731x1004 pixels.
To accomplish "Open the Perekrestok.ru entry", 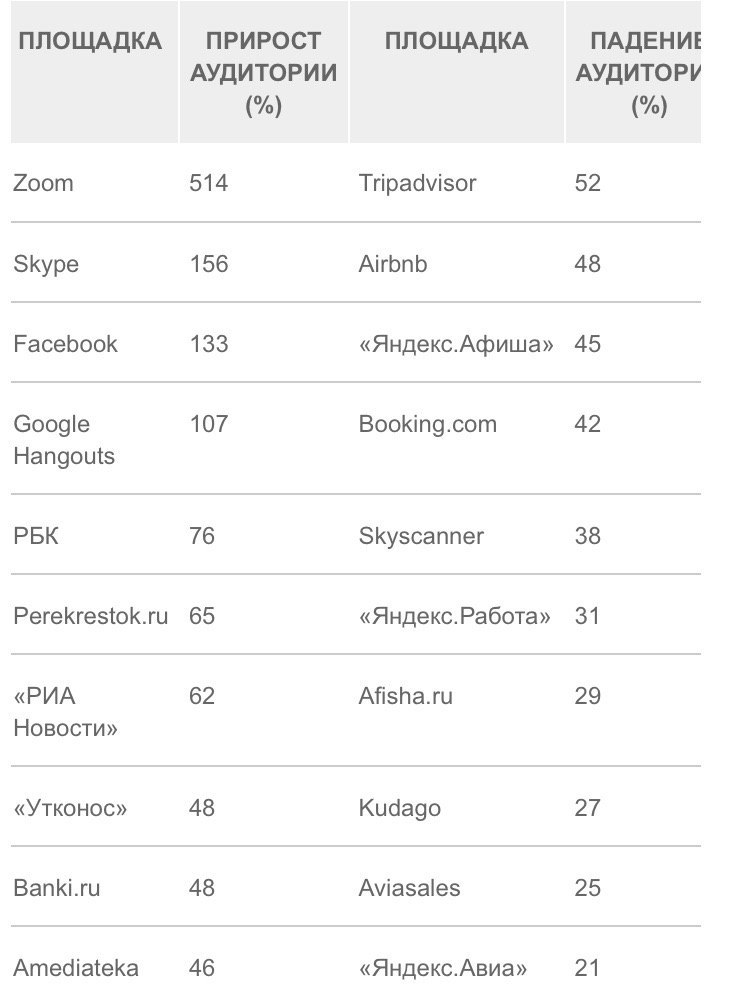I will pyautogui.click(x=91, y=616).
